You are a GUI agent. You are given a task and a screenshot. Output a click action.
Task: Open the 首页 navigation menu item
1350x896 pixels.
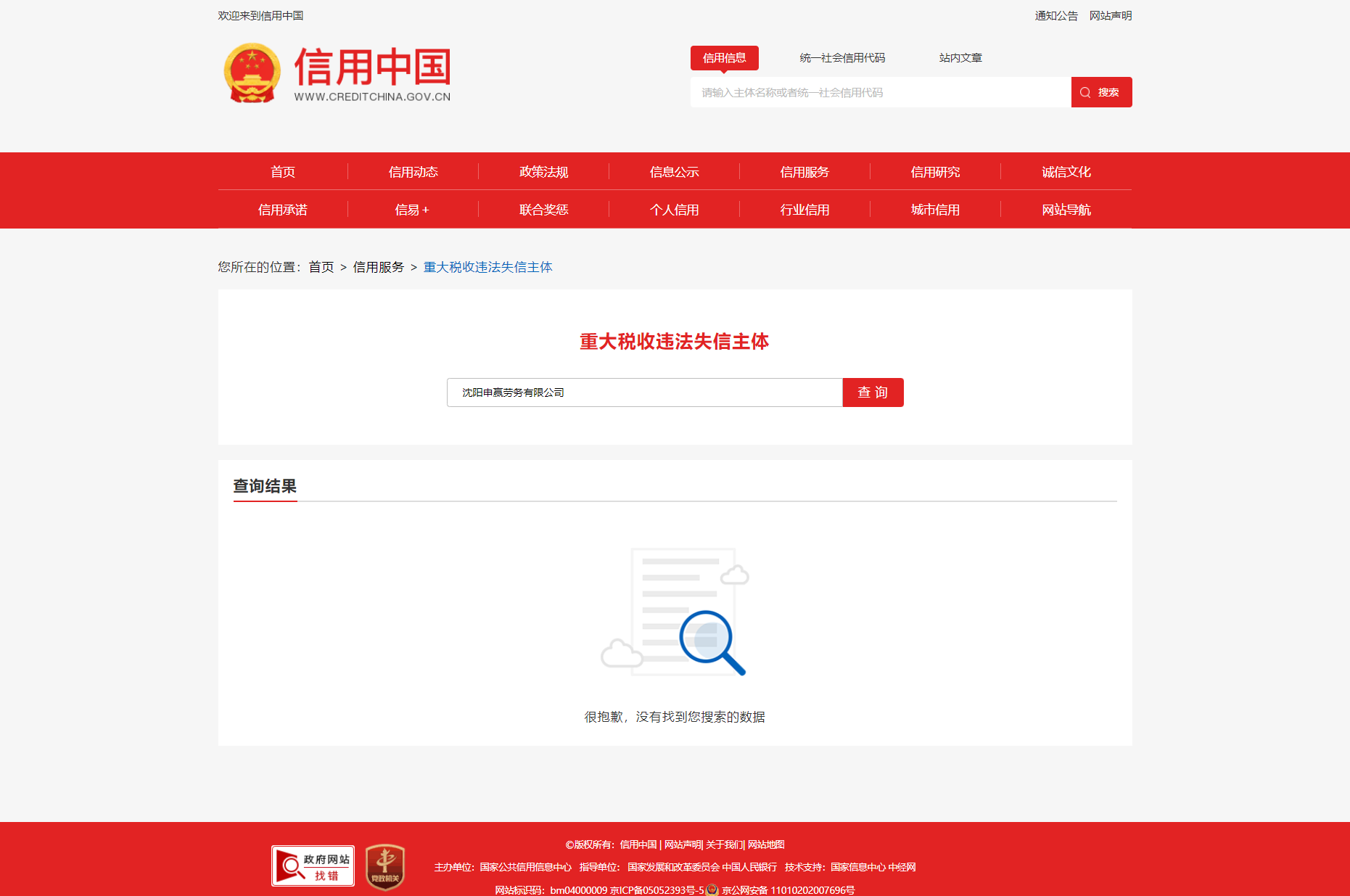click(283, 172)
